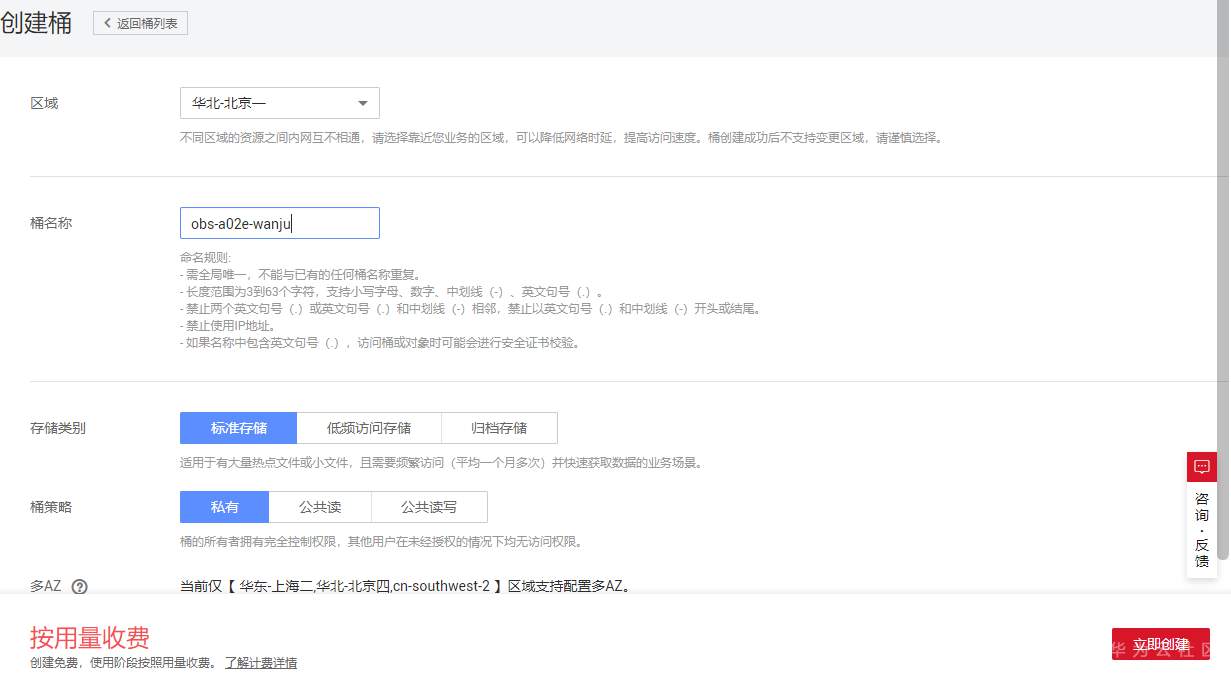
Task: Select 归档存储 storage class
Action: tap(499, 428)
